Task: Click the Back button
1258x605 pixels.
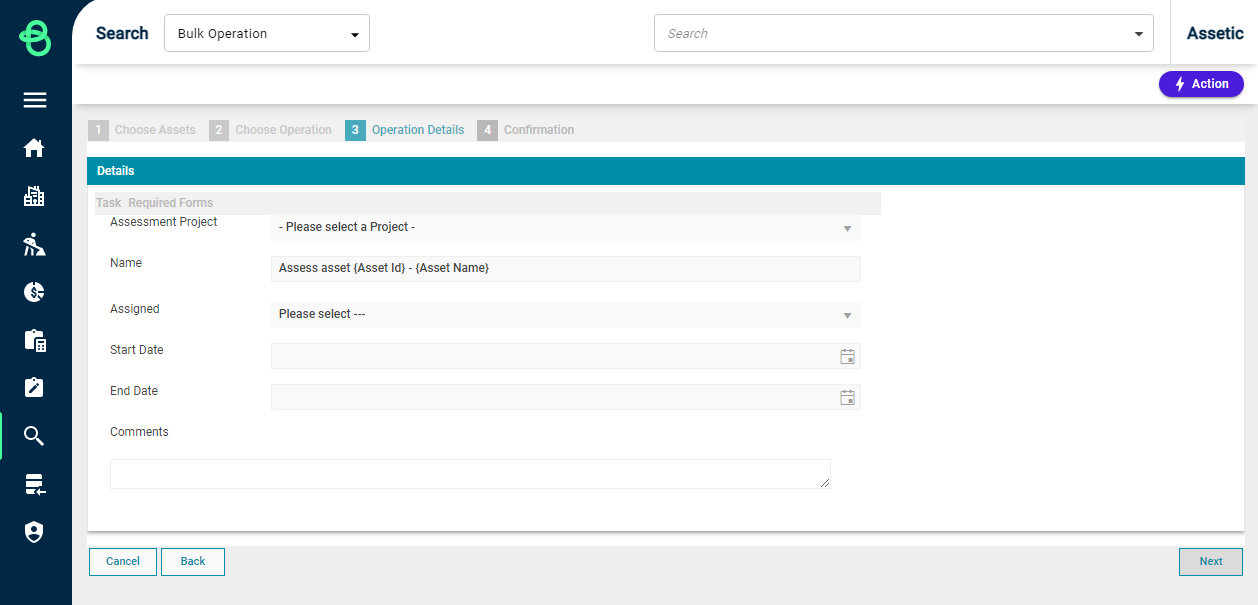Action: click(193, 562)
